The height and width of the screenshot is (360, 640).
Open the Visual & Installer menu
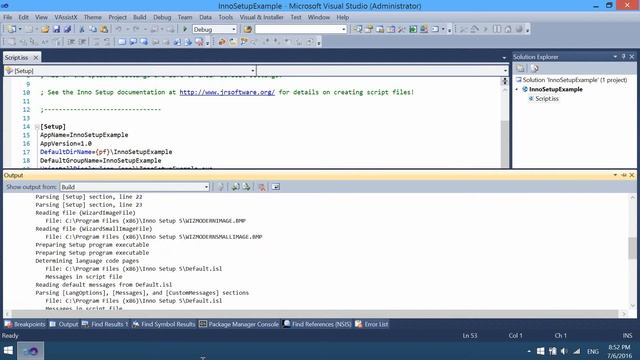[261, 17]
